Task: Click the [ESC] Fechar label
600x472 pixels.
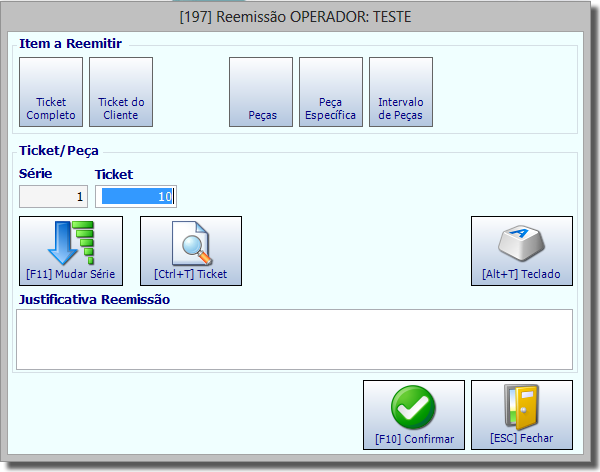Action: 522,438
